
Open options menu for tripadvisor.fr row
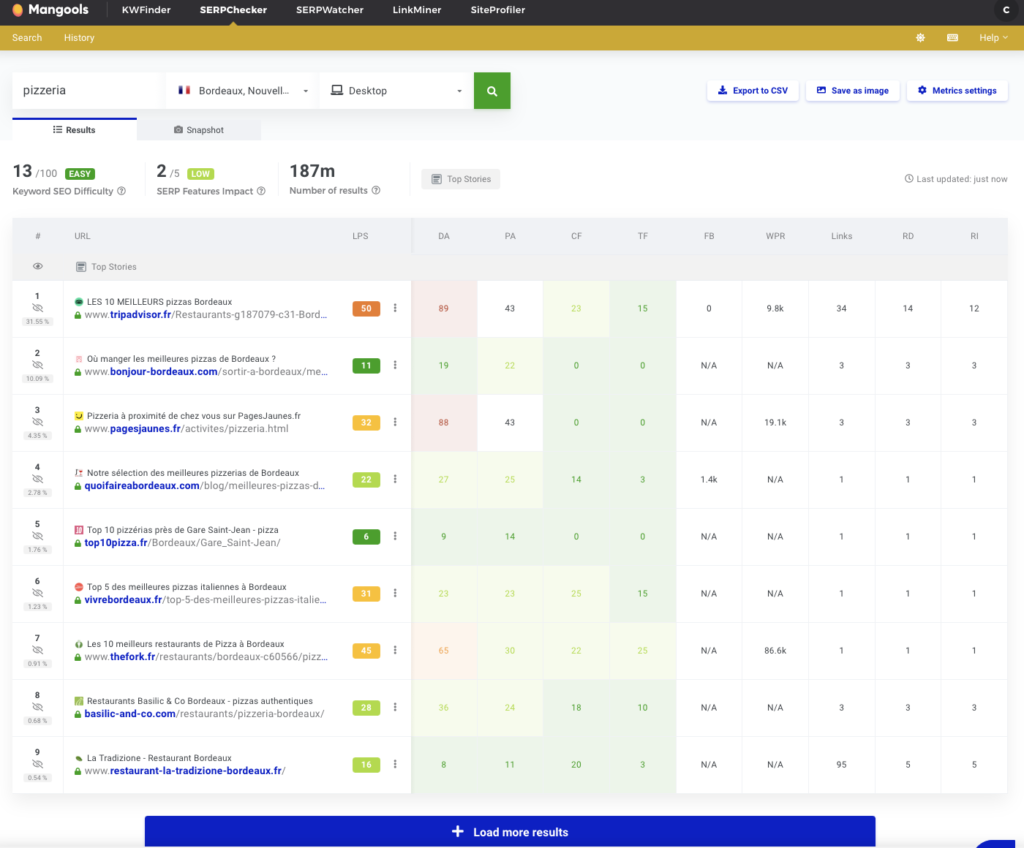click(395, 308)
